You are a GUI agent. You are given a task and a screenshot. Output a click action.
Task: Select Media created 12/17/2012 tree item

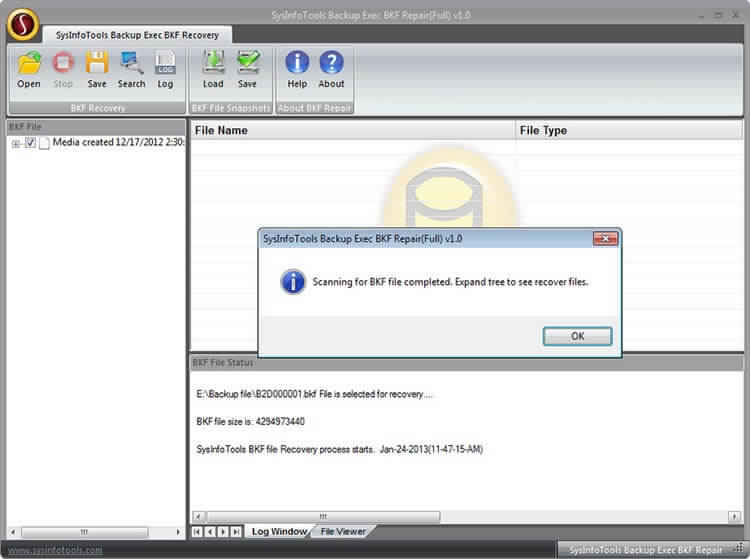pyautogui.click(x=118, y=142)
